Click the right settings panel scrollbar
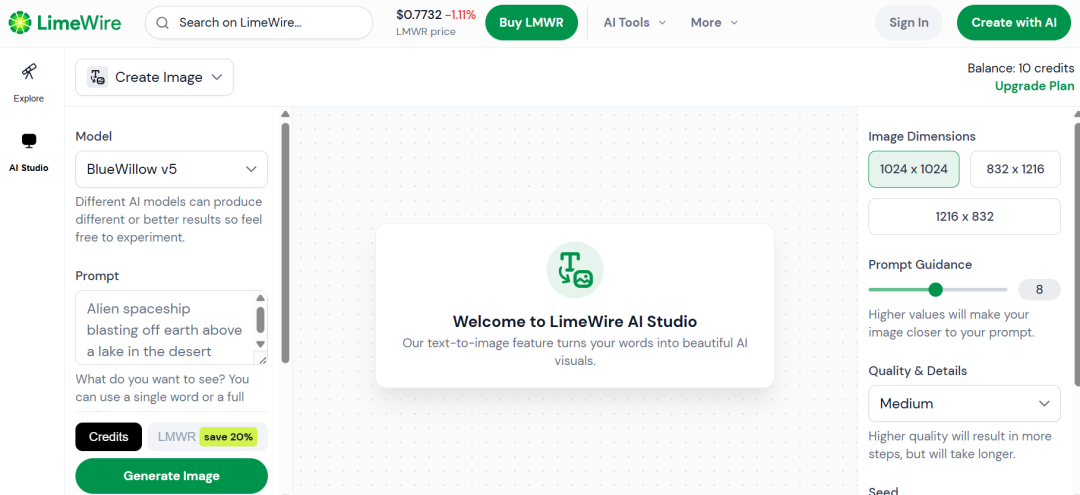1080x495 pixels. pyautogui.click(x=1077, y=253)
